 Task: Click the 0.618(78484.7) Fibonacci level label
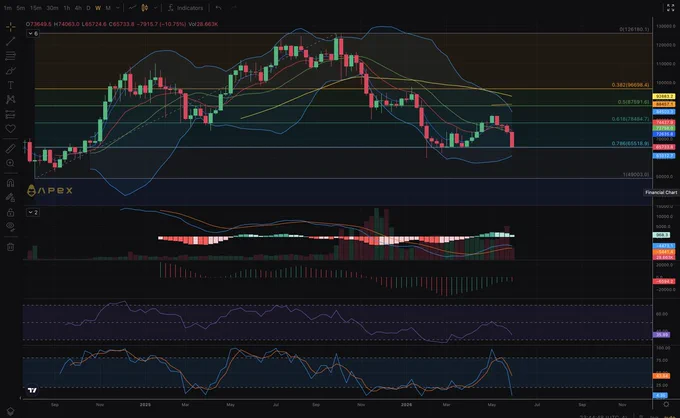(630, 119)
